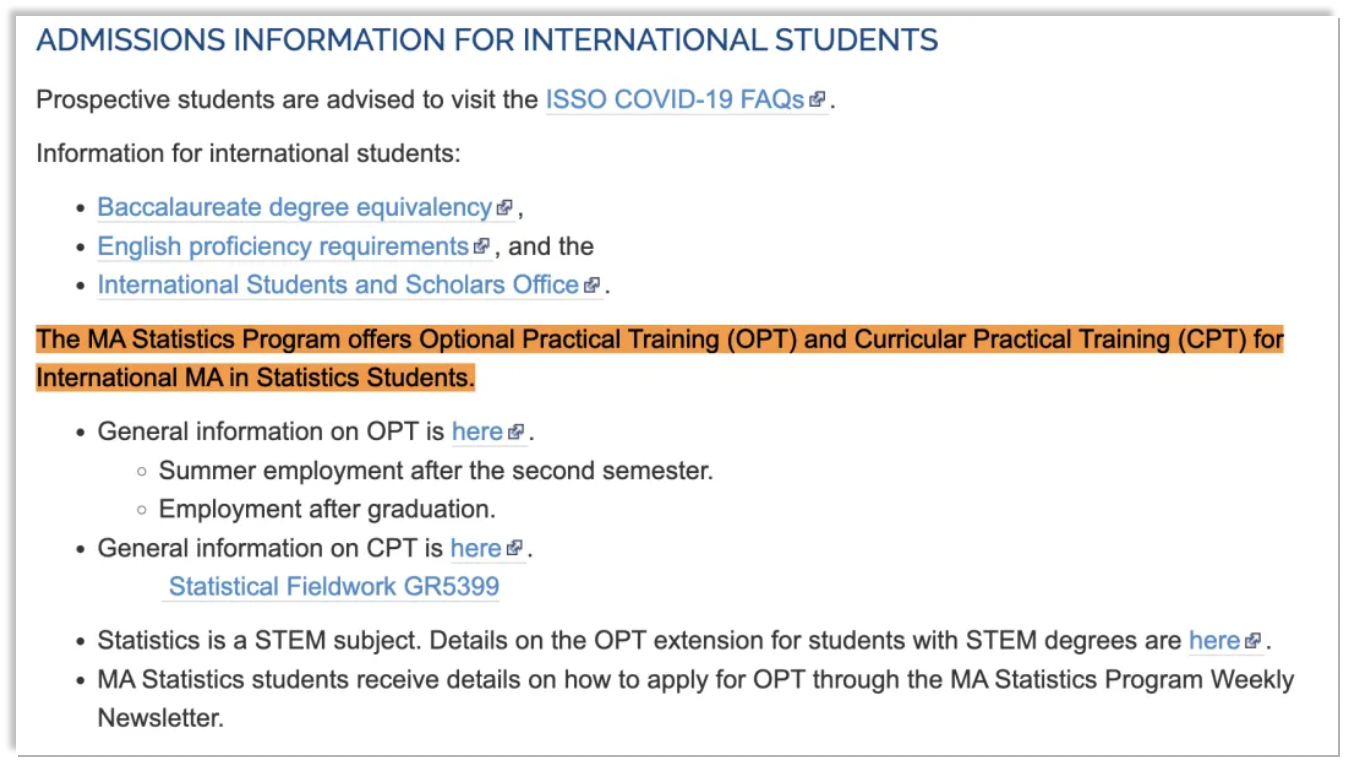Open English proficiency requirements link
Viewport: 1352px width, 766px height.
tap(283, 247)
